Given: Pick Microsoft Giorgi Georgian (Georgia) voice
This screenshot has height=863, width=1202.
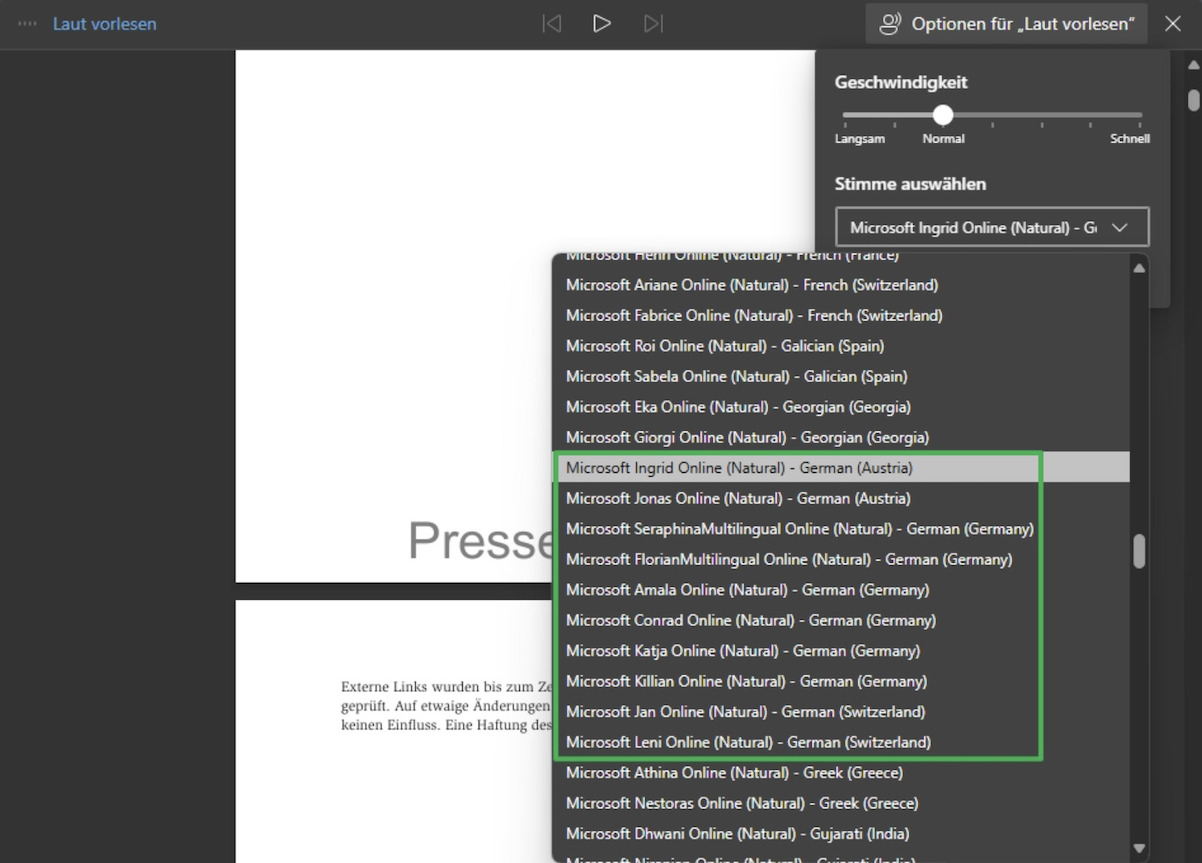Looking at the screenshot, I should point(841,437).
